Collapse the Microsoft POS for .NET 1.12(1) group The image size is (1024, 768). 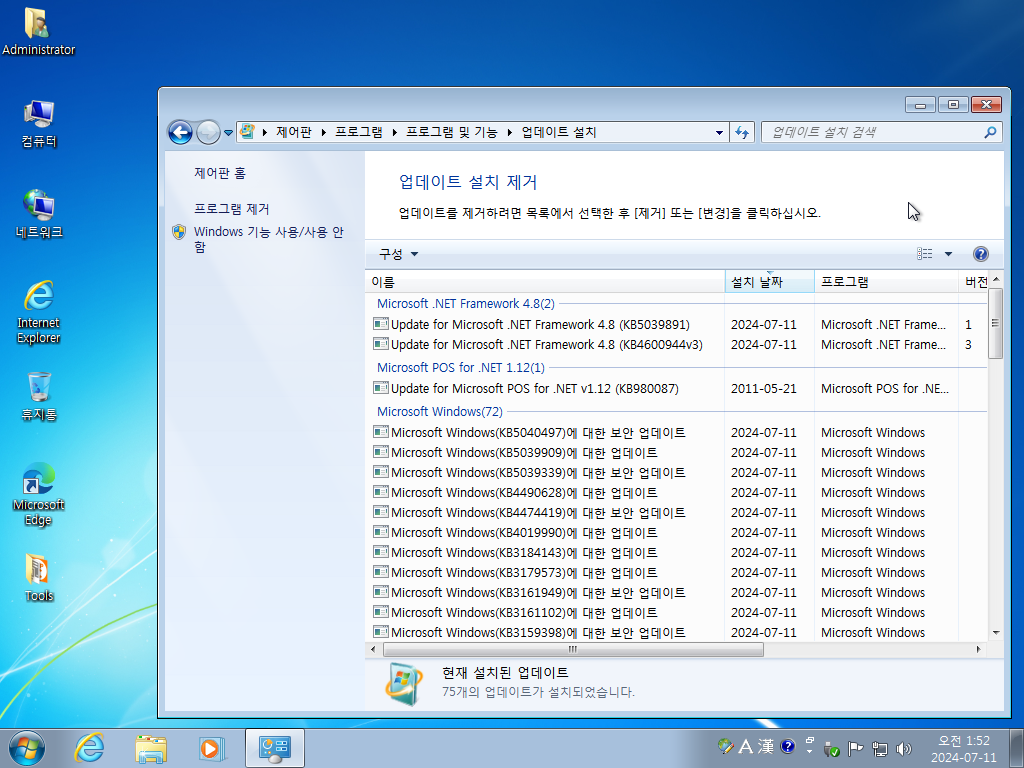click(x=460, y=368)
